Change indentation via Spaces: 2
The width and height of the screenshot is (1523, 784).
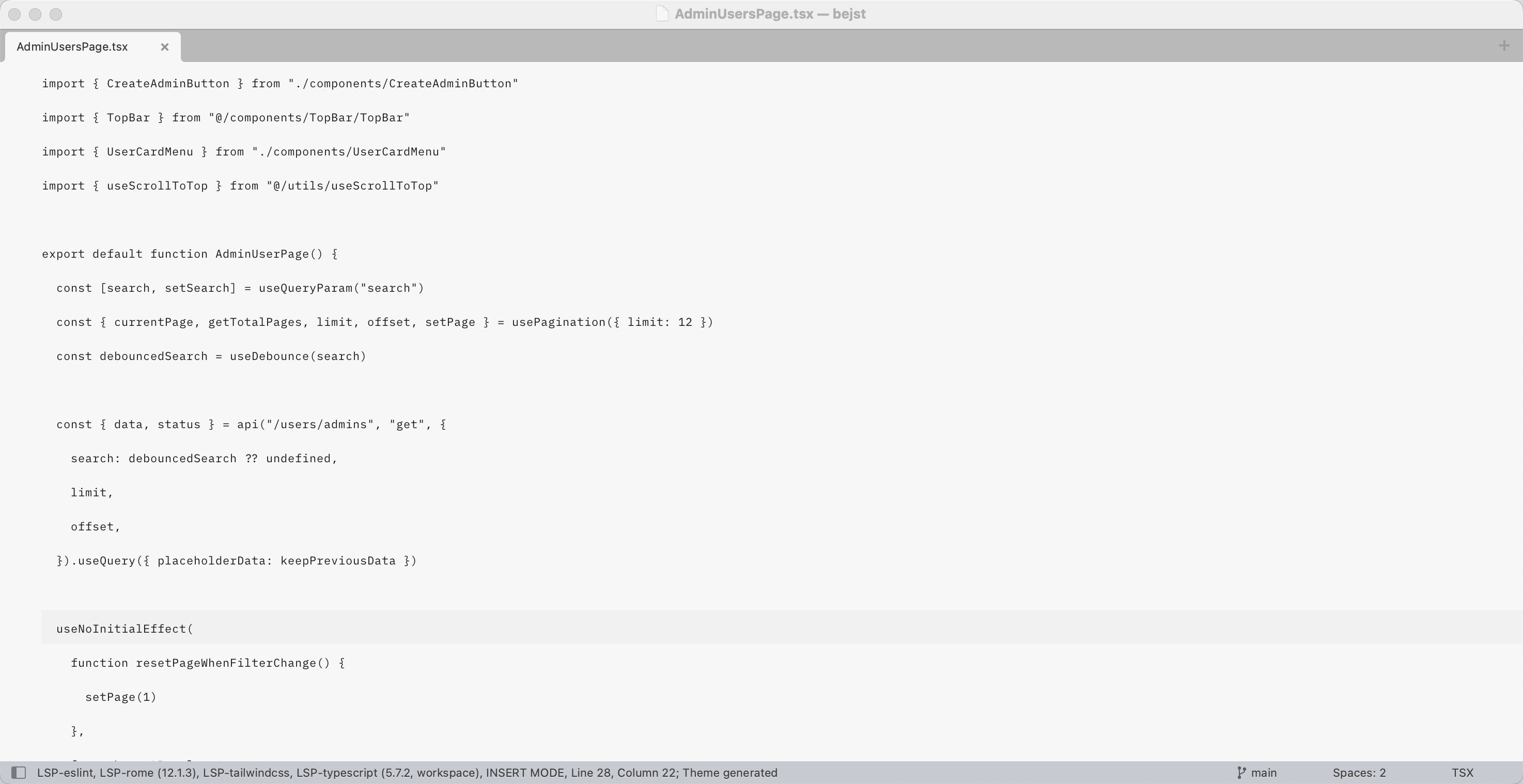1359,773
